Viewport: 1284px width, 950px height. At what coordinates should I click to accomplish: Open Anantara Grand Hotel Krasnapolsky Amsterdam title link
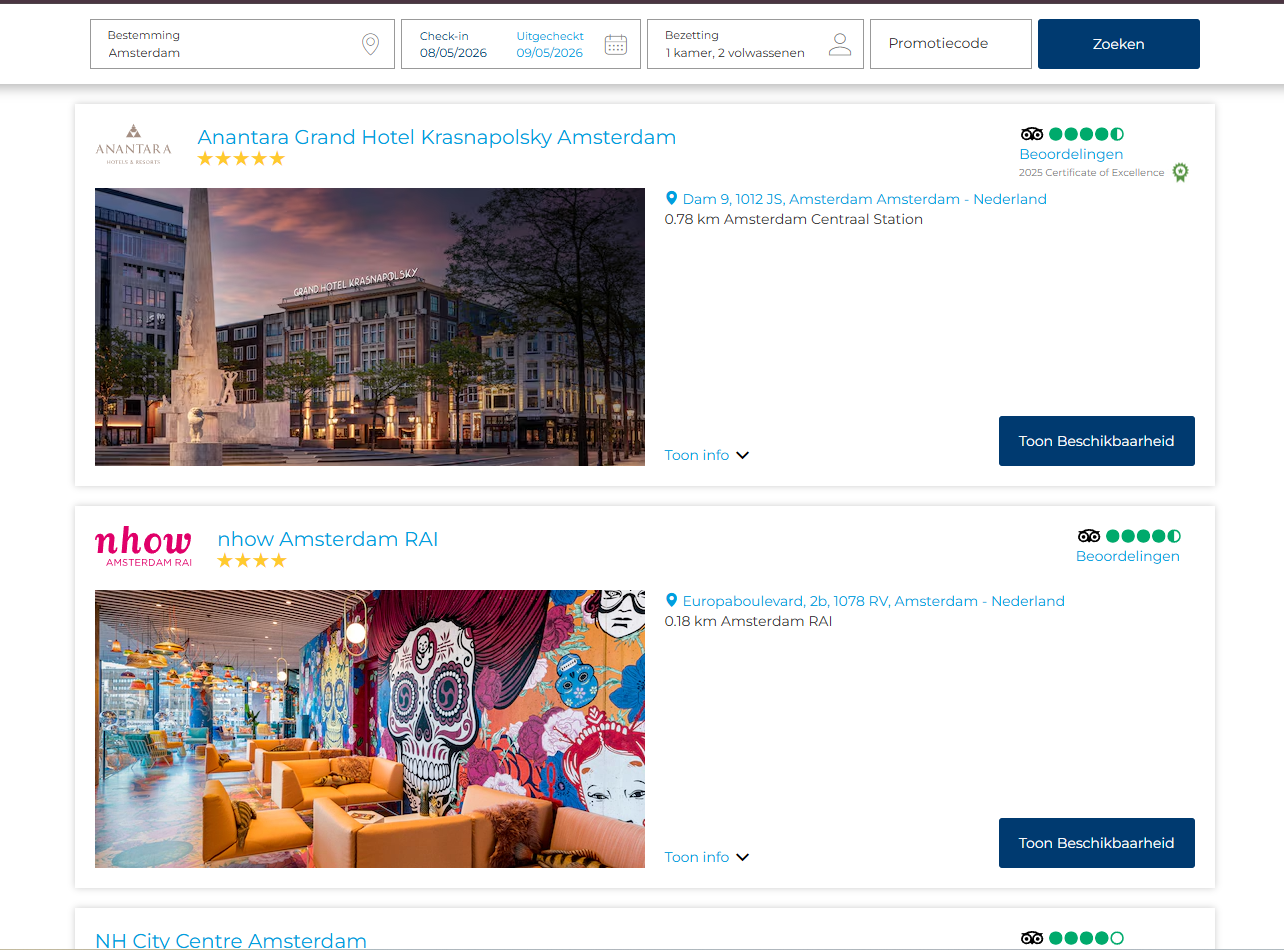[437, 137]
